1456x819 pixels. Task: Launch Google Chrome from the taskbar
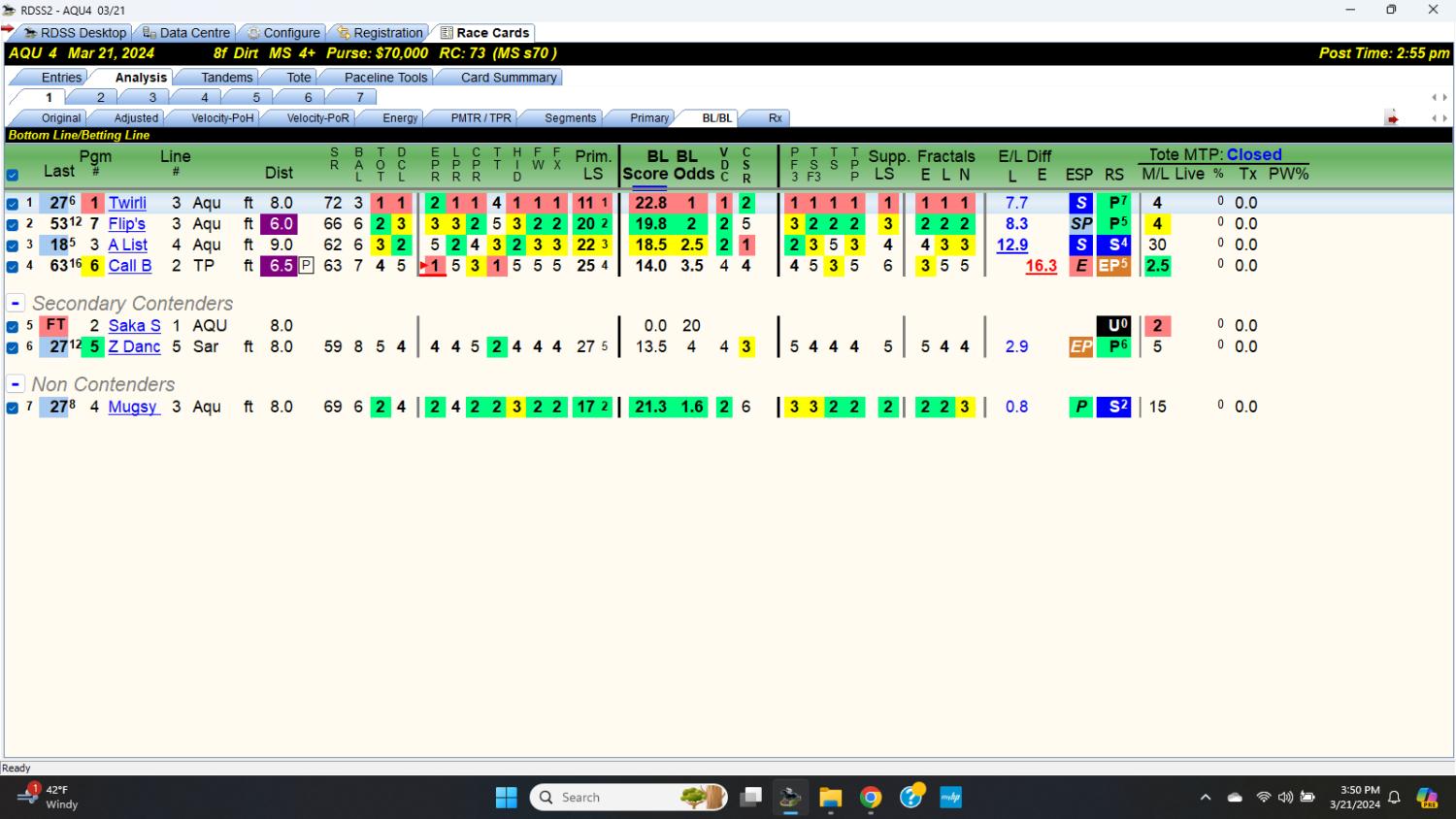pyautogui.click(x=871, y=798)
